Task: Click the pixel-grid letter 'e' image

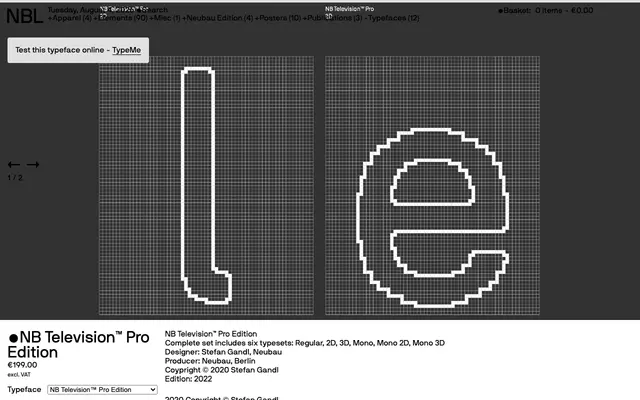Action: pyautogui.click(x=432, y=186)
